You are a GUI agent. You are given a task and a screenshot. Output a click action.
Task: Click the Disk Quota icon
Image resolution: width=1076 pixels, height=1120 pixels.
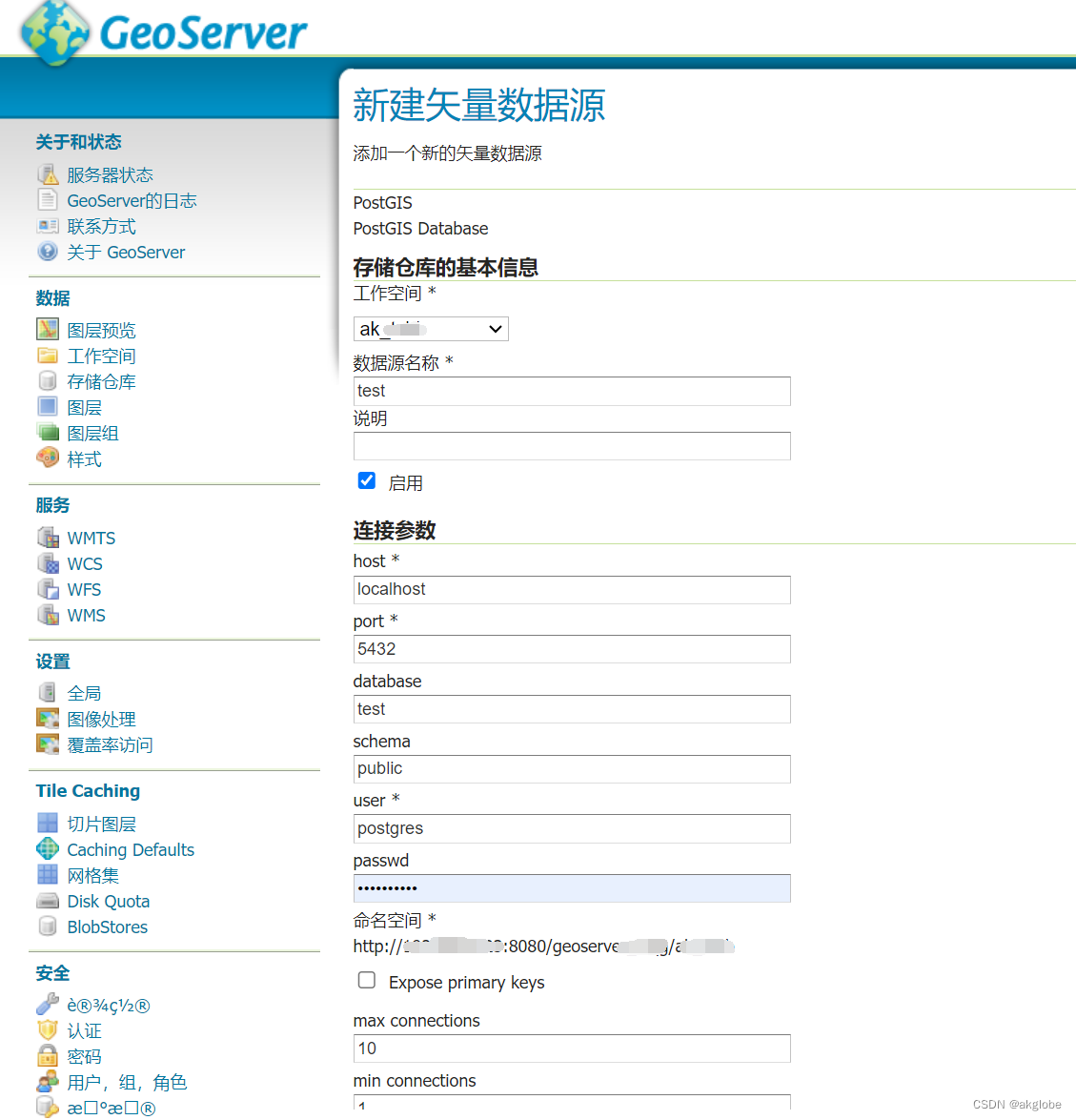48,900
